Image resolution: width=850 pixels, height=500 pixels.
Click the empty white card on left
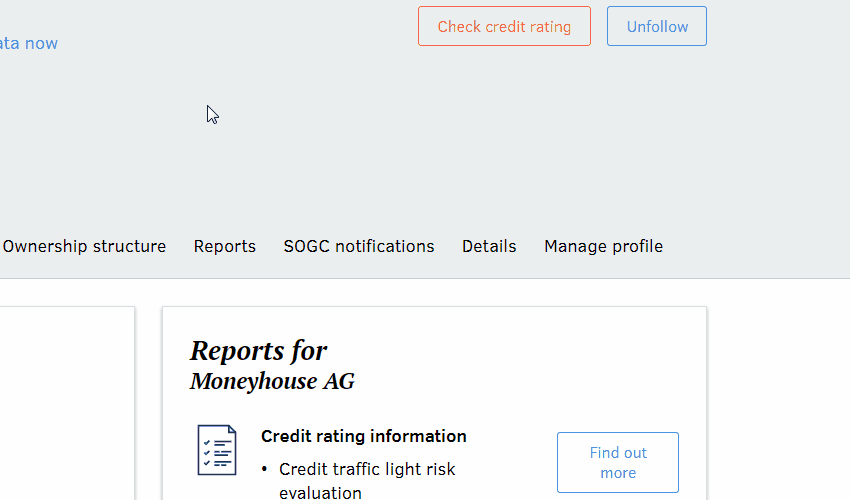65,400
